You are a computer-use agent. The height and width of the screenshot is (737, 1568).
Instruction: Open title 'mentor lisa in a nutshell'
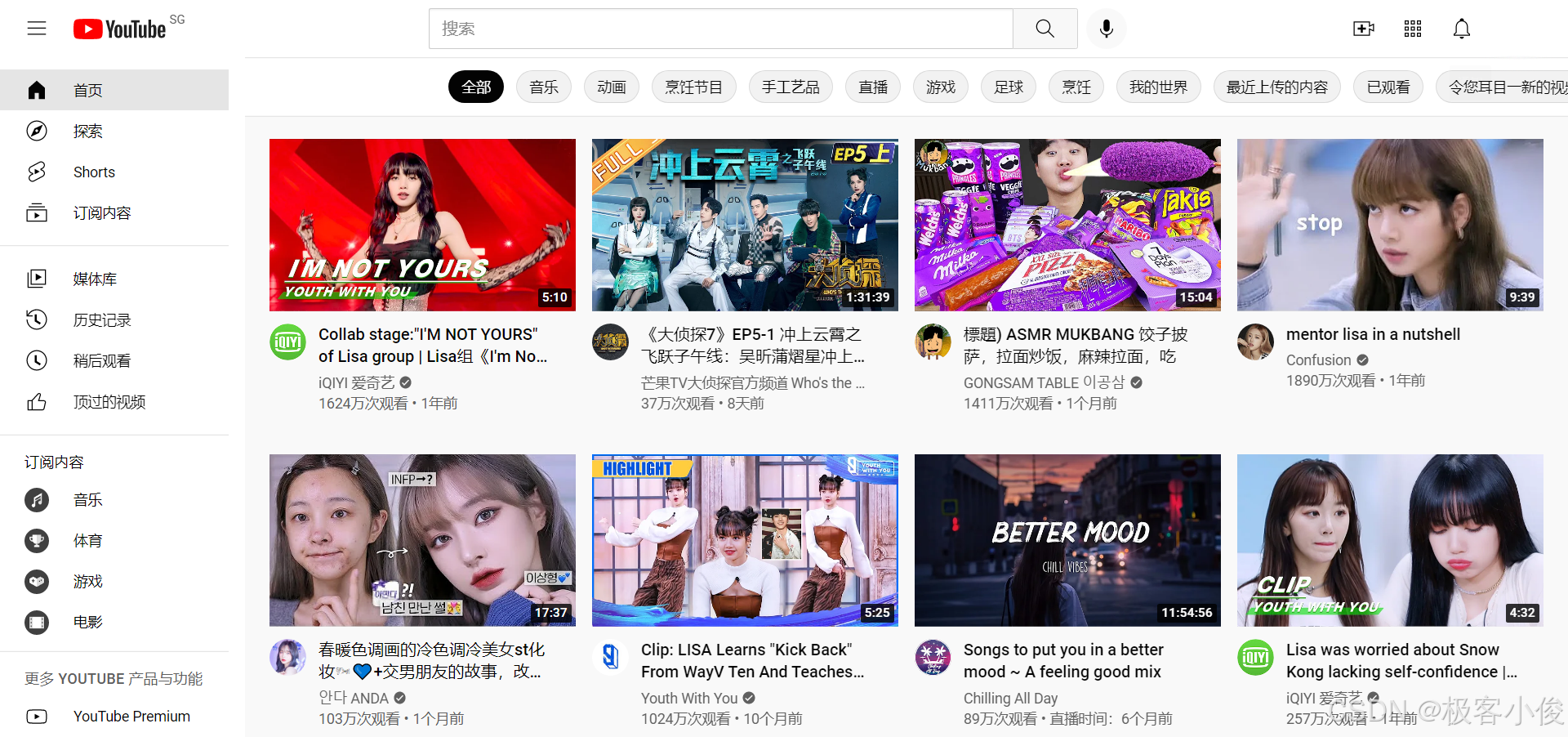pos(1373,334)
